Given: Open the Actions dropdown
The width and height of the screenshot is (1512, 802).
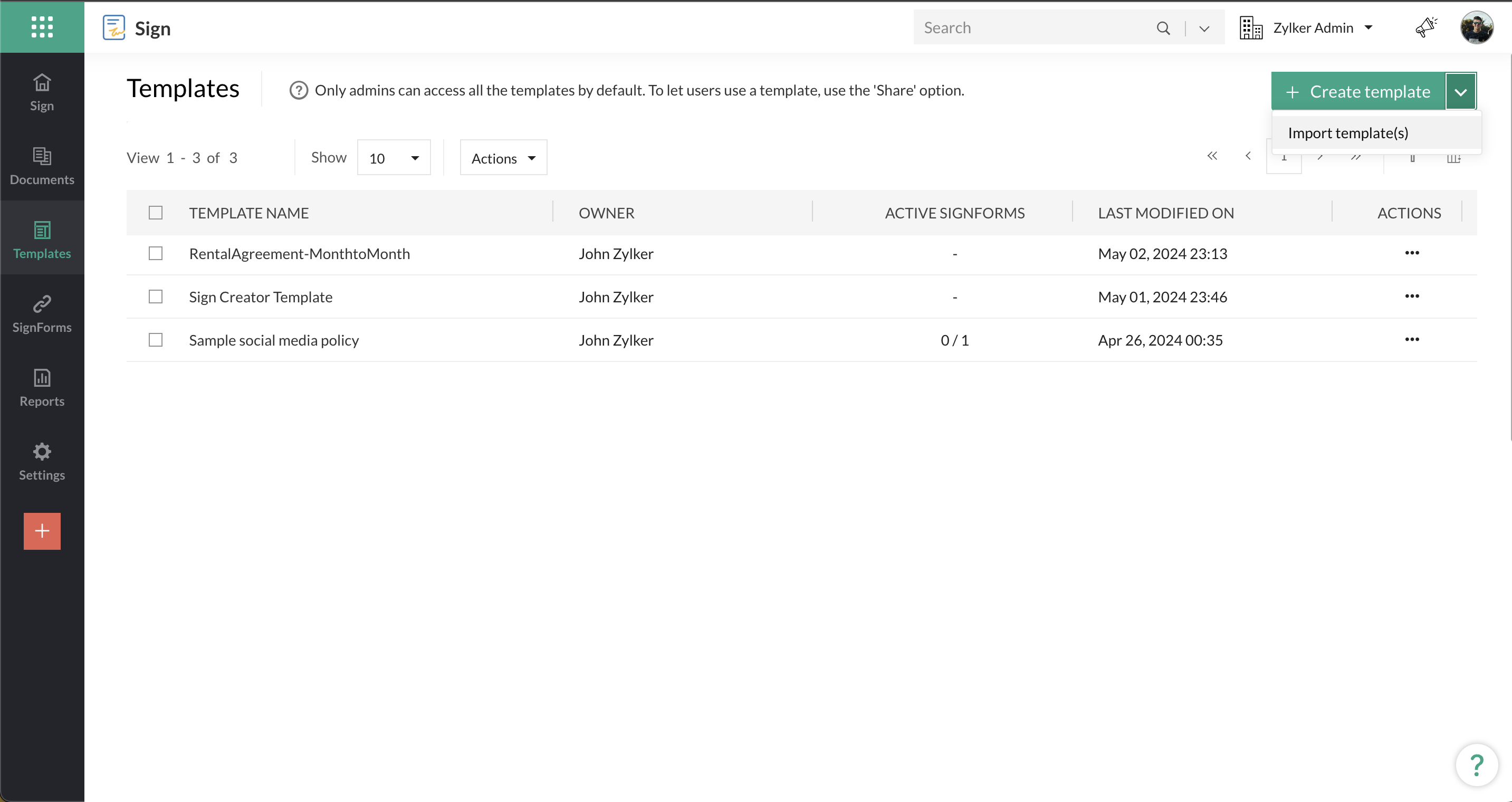Looking at the screenshot, I should click(x=503, y=158).
